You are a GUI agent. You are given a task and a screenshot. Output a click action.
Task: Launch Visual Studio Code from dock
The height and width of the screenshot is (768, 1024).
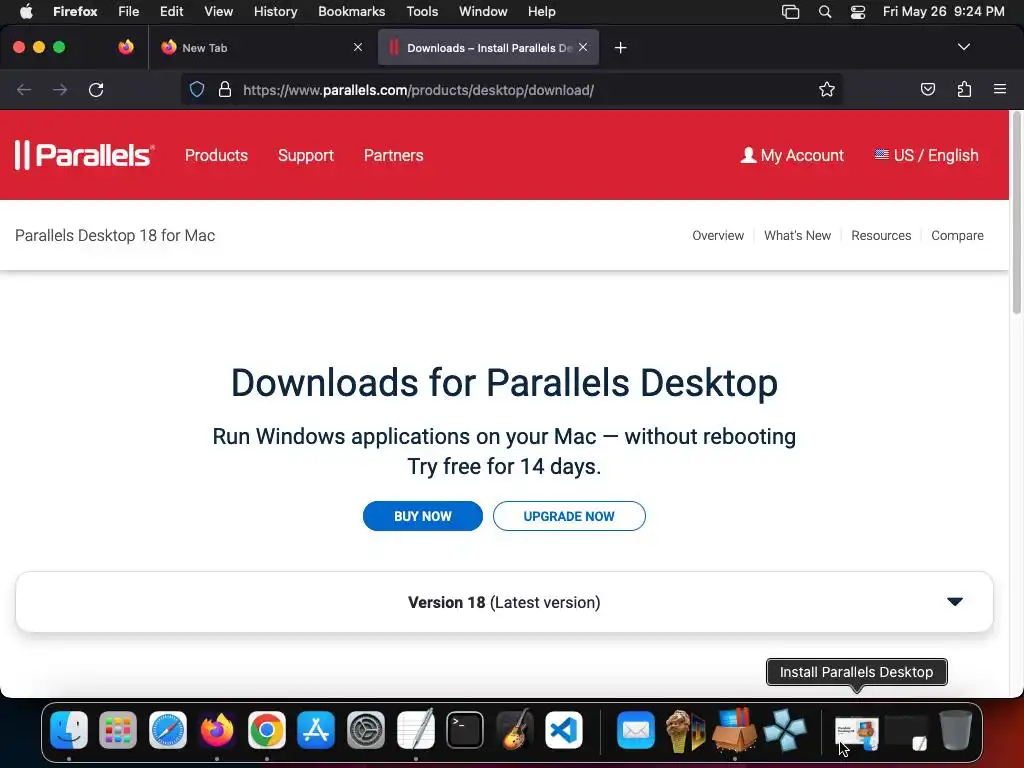564,729
